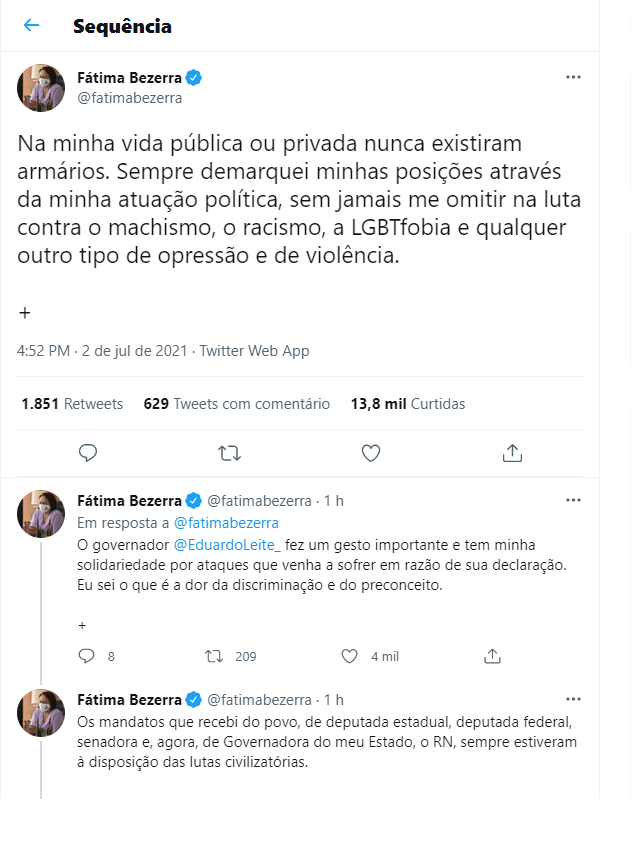The image size is (636, 867).
Task: Like the reply with 4 mil likes
Action: (350, 656)
